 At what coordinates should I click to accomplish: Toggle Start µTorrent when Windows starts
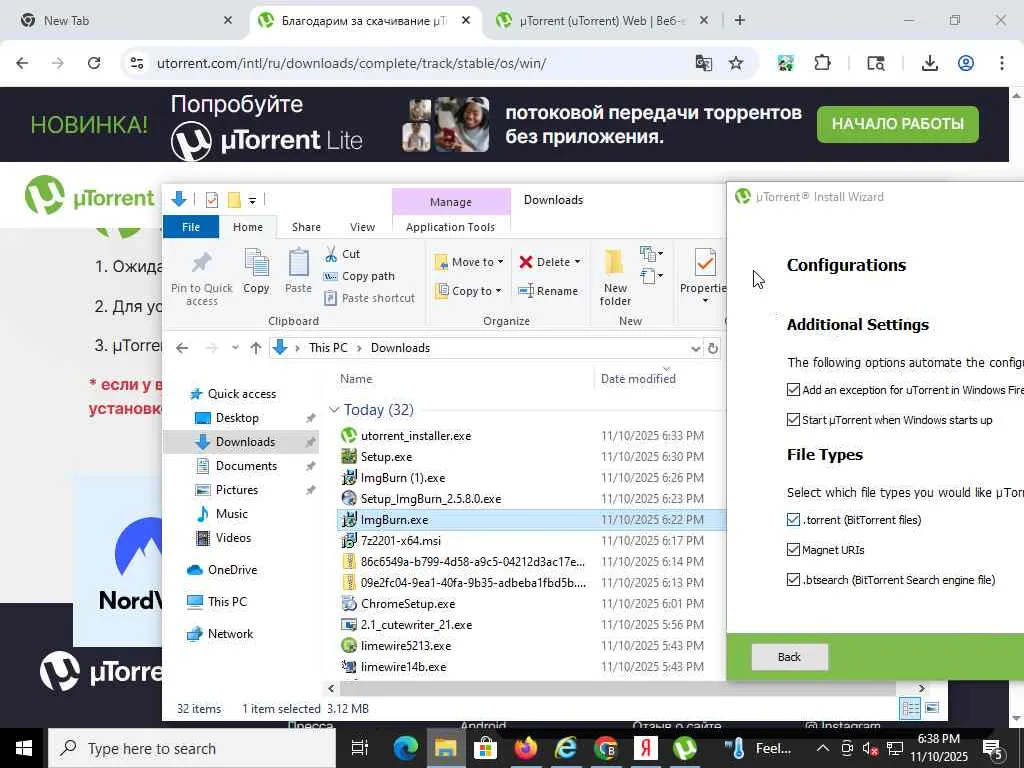(x=793, y=419)
